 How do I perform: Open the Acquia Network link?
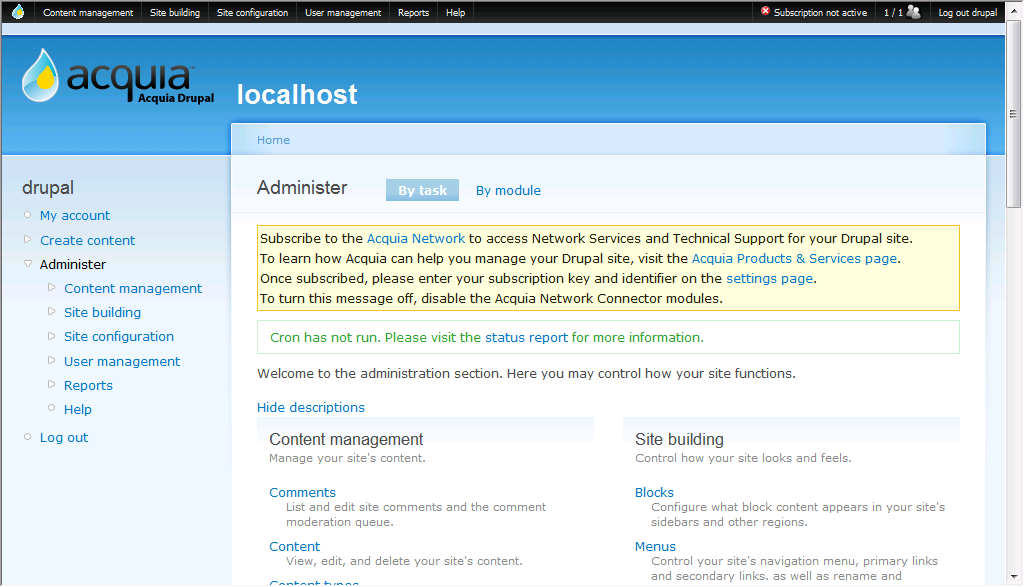click(x=416, y=238)
